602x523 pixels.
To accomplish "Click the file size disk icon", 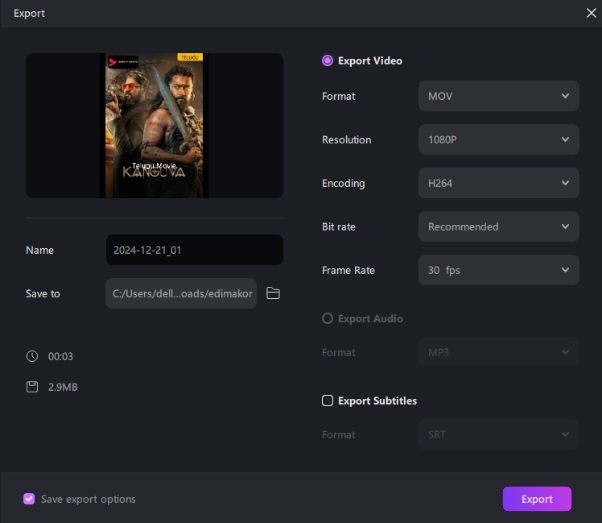I will click(32, 387).
